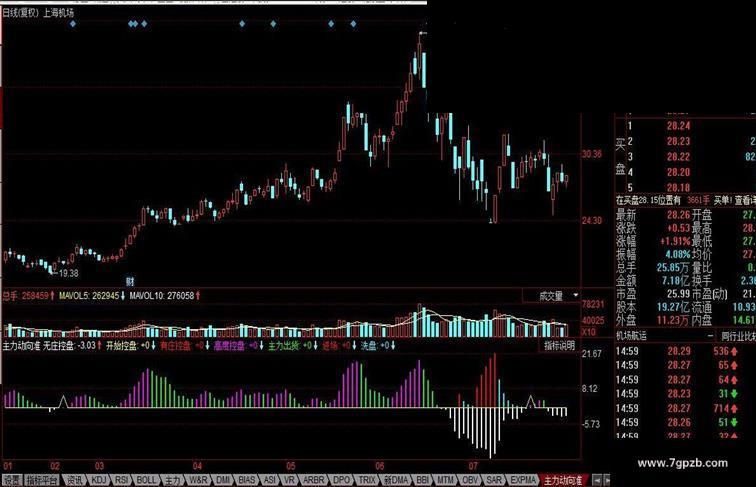This screenshot has width=756, height=487.
Task: Click the 金额 value 7.18亿
Action: pyautogui.click(x=675, y=281)
